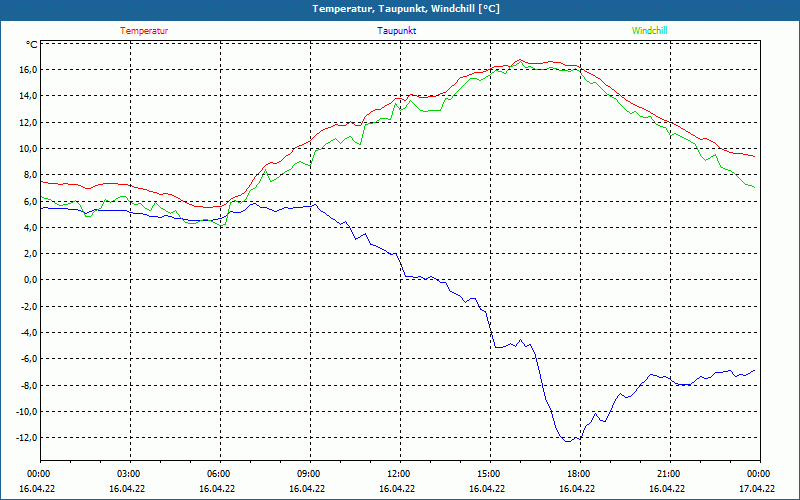Click the 10,0 y-axis value

(28, 148)
